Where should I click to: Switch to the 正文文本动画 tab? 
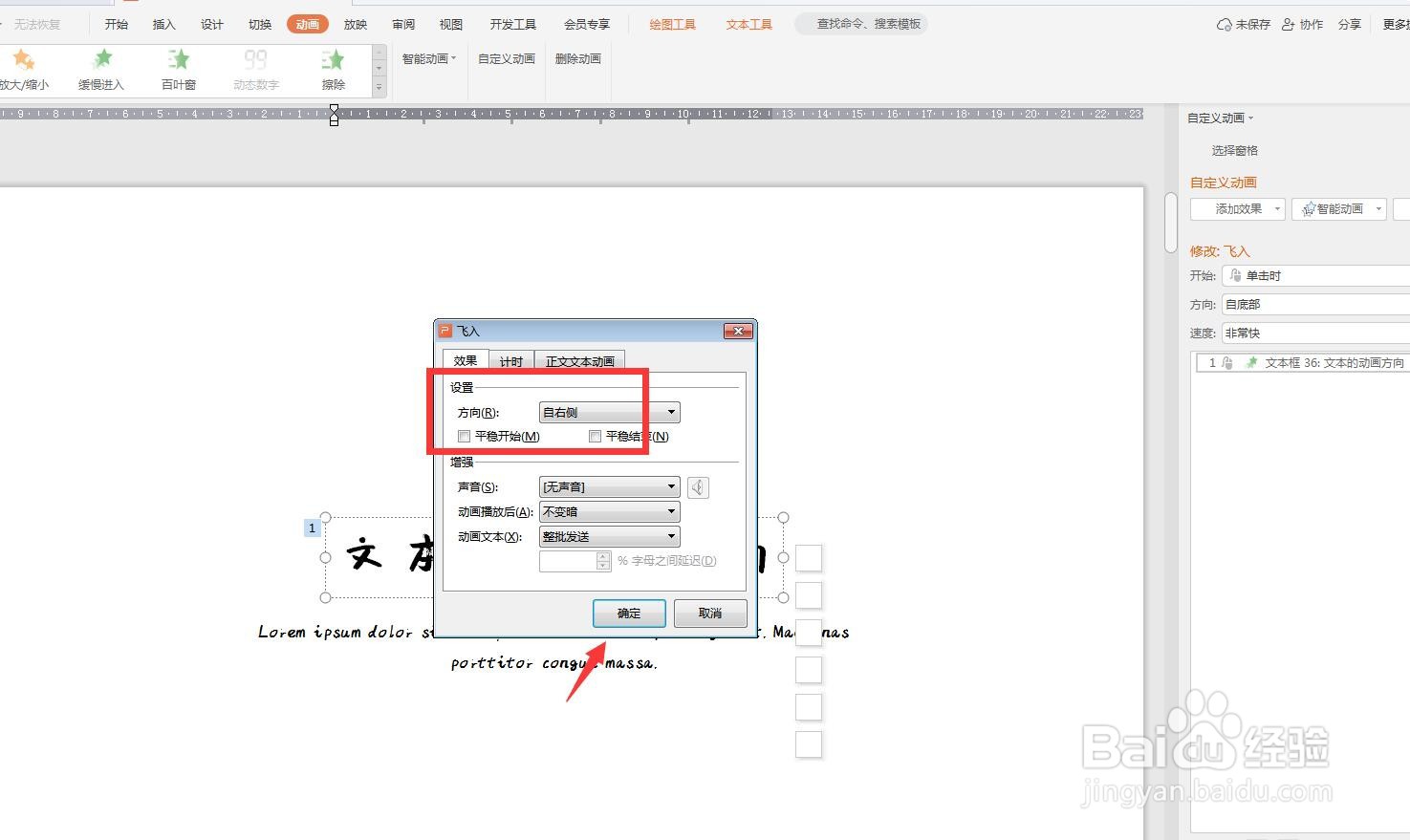pyautogui.click(x=580, y=361)
